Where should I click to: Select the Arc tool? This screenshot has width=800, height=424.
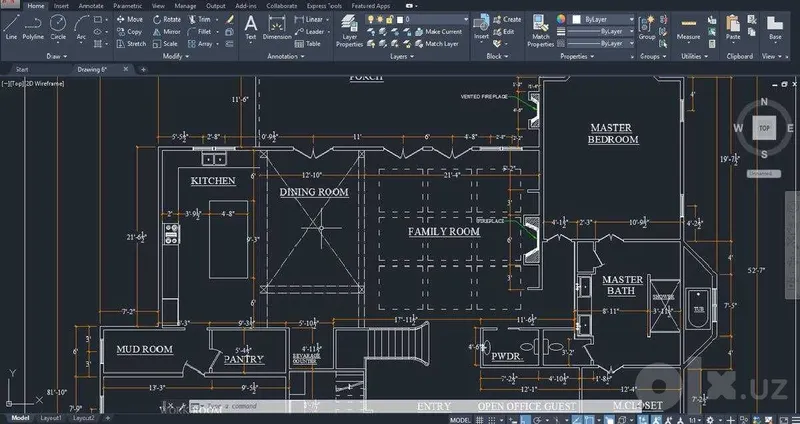point(82,28)
